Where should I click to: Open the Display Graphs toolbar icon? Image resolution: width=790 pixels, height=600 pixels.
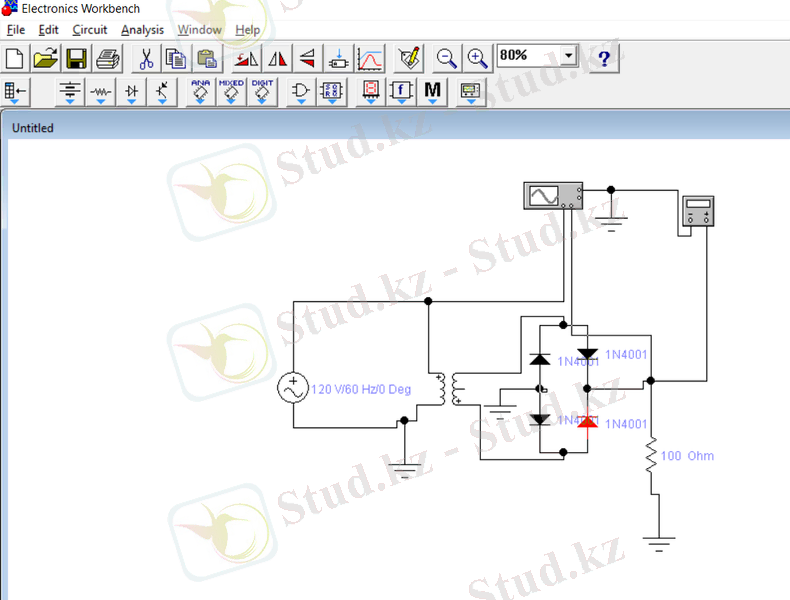[370, 57]
